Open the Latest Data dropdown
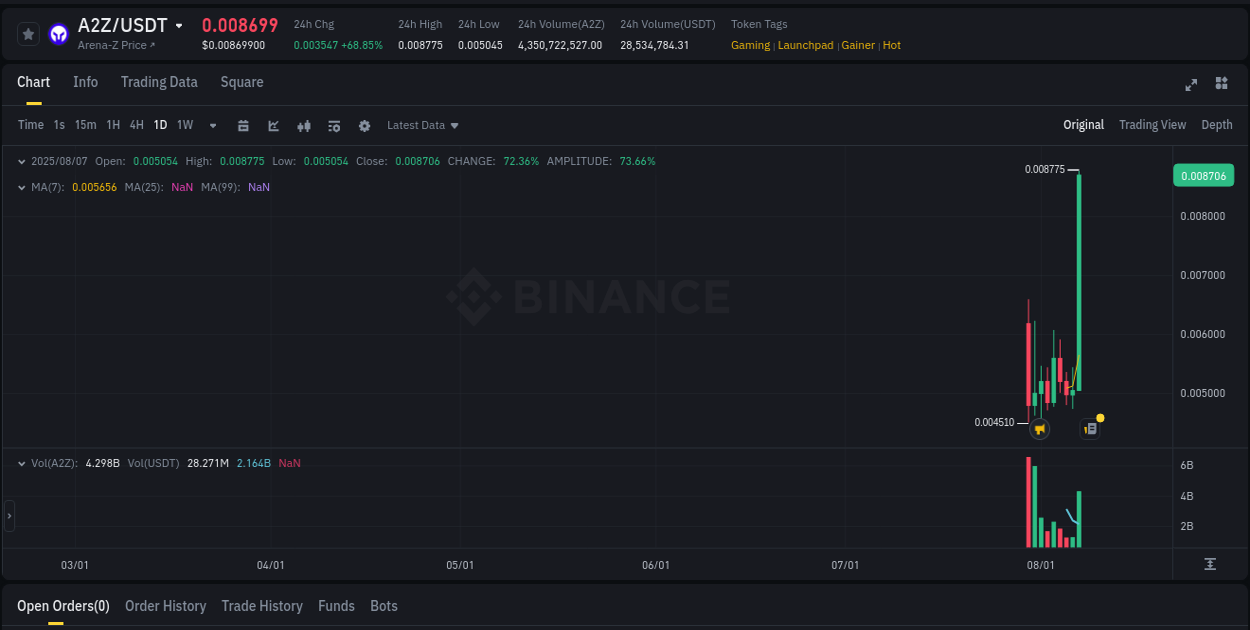This screenshot has height=630, width=1250. pos(422,125)
